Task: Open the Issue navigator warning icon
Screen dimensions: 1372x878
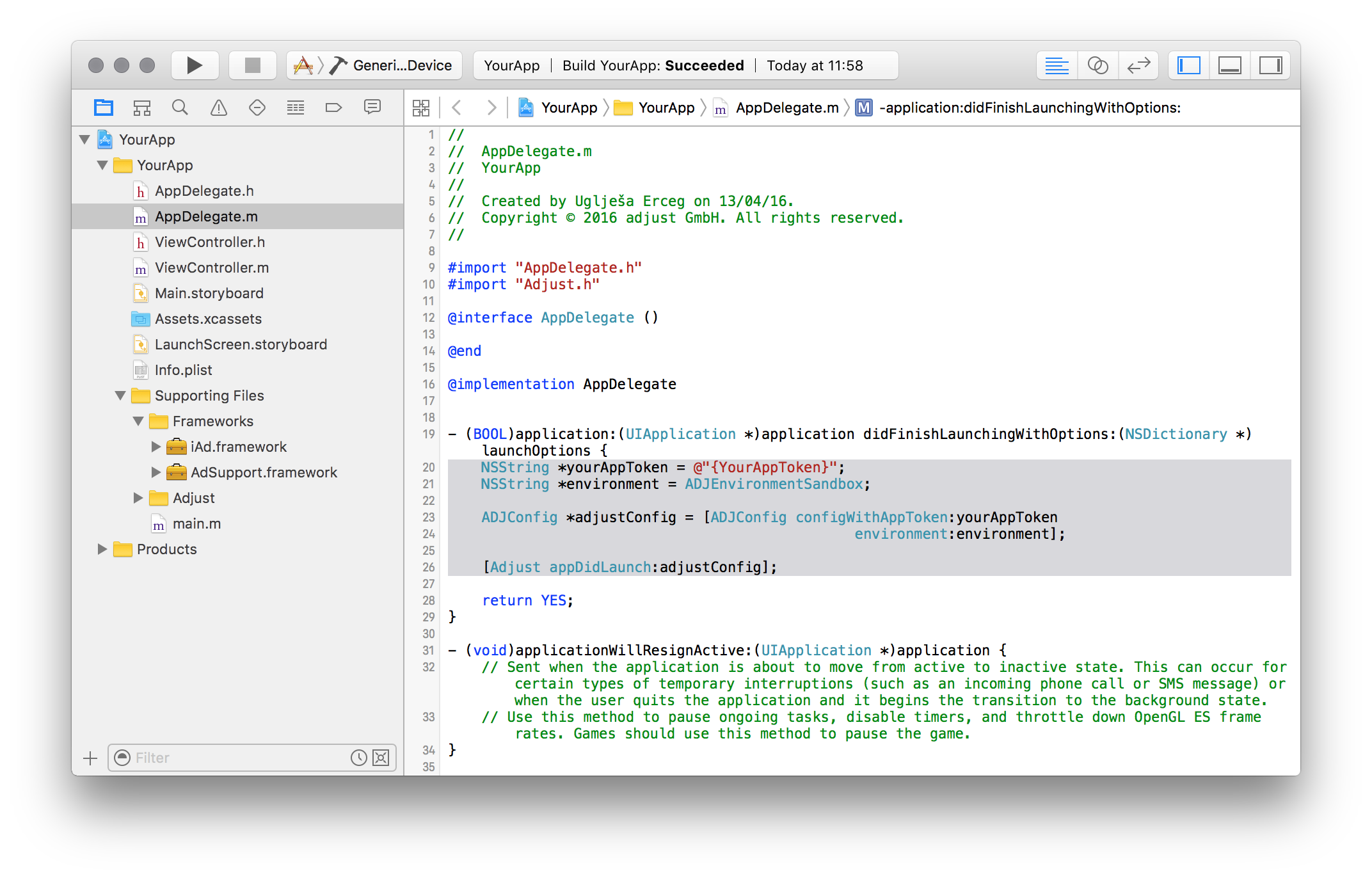Action: (x=219, y=108)
